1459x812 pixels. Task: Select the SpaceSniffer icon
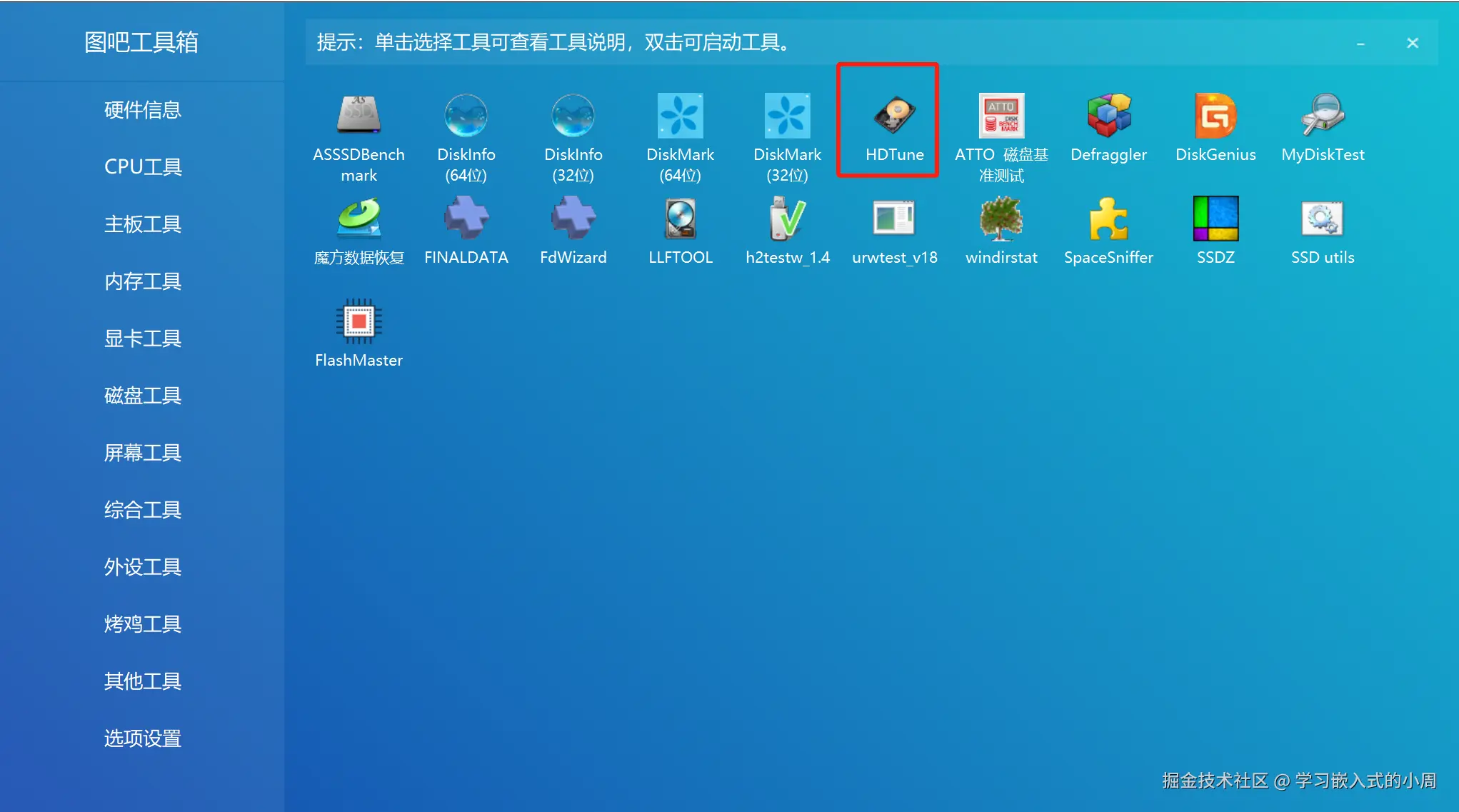1108,219
